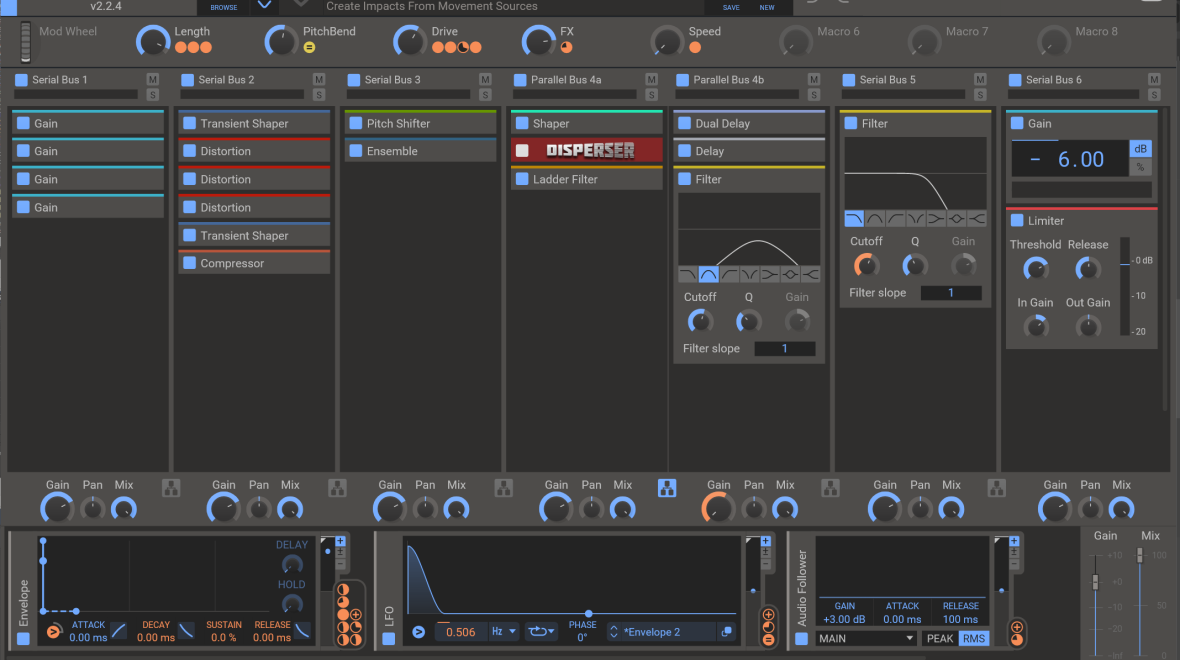Open Audio Follower MAIN source dropdown
The height and width of the screenshot is (660, 1180).
click(865, 639)
